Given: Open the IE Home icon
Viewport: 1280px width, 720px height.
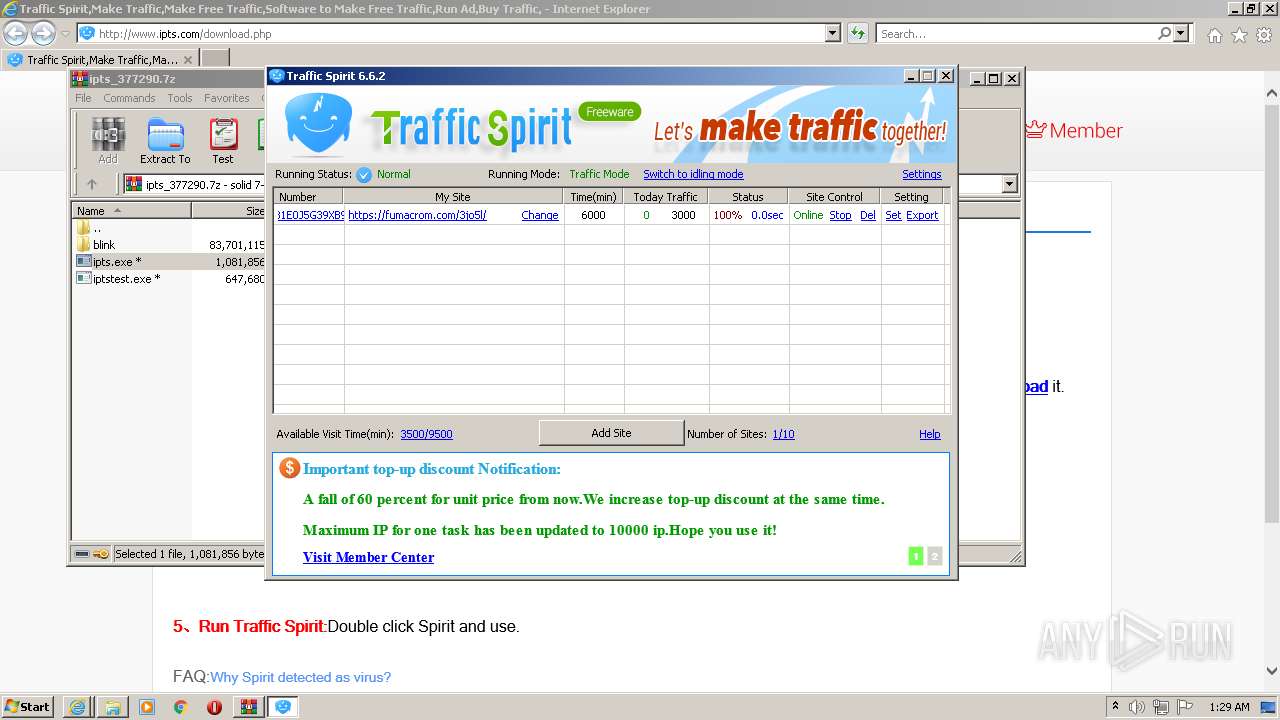Looking at the screenshot, I should point(1214,35).
